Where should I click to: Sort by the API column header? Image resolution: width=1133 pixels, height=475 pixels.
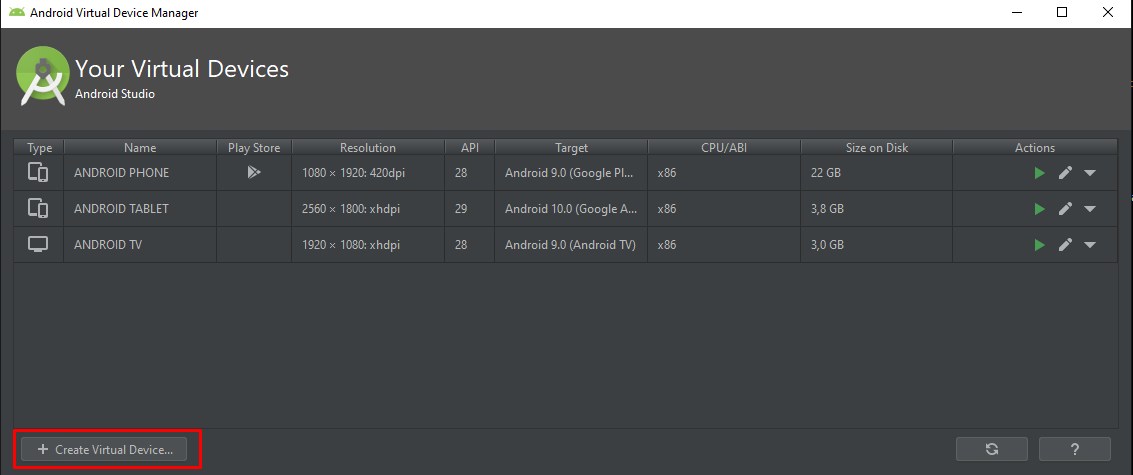(470, 148)
